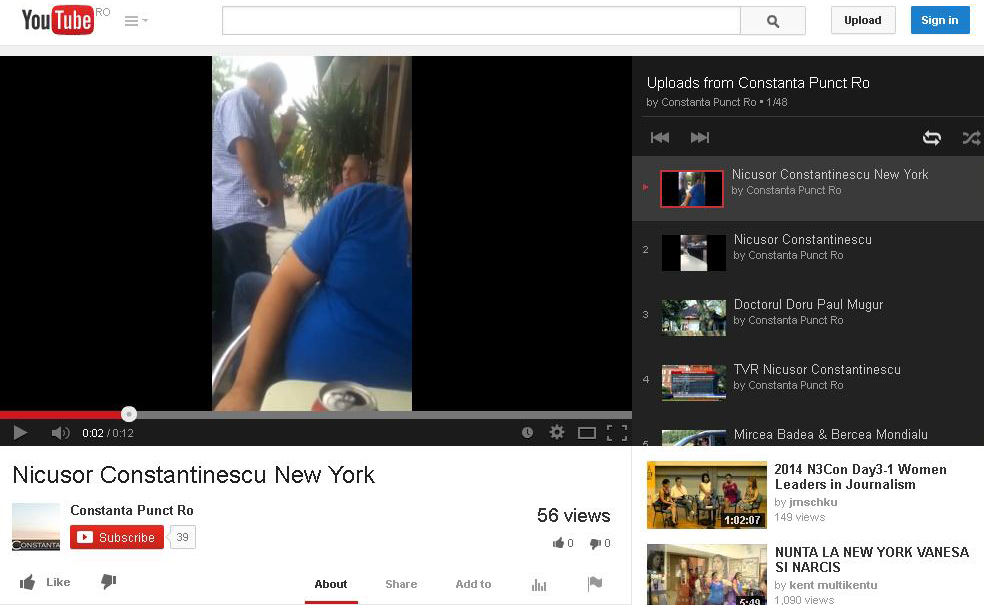Switch to the Share tab
984x605 pixels.
point(400,584)
